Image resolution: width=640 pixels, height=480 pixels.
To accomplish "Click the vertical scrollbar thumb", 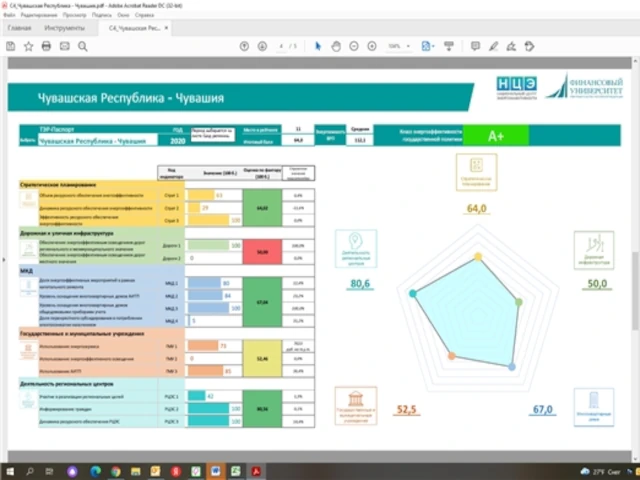I will [x=635, y=290].
